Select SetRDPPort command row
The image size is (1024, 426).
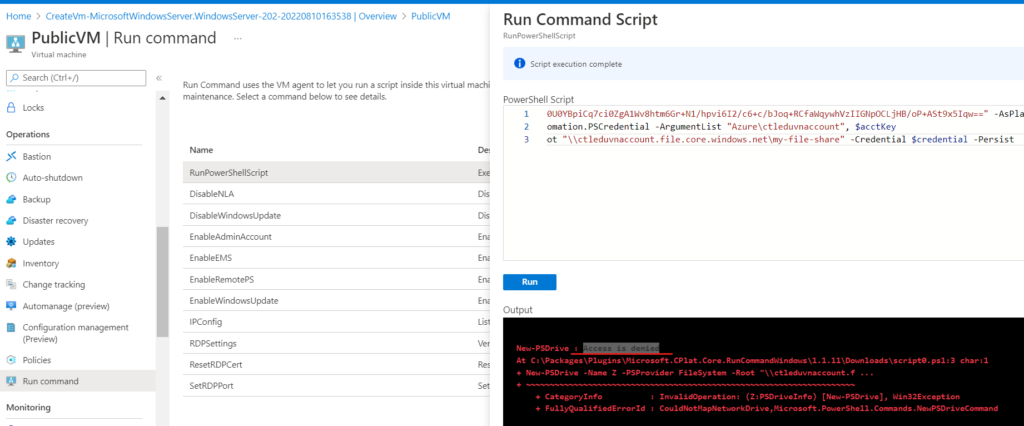(336, 385)
